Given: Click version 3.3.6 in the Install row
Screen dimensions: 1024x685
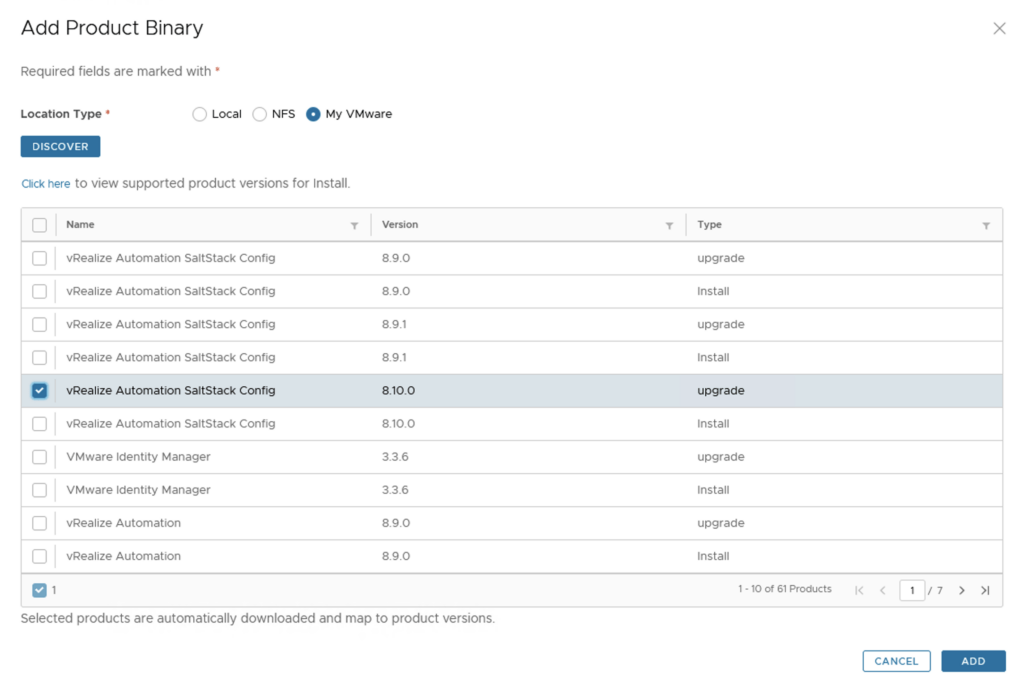Looking at the screenshot, I should click(395, 490).
